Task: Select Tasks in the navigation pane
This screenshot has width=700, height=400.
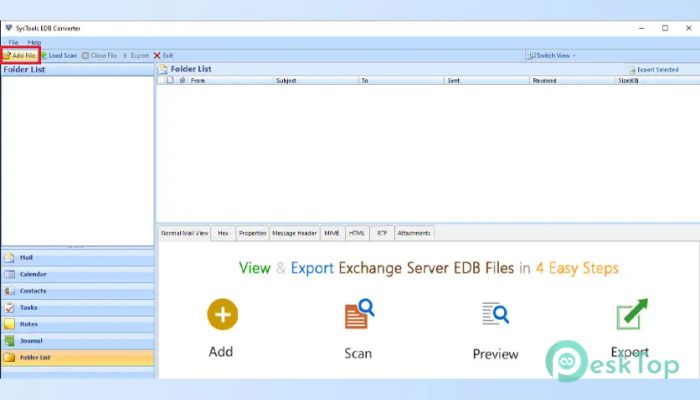Action: tap(78, 308)
